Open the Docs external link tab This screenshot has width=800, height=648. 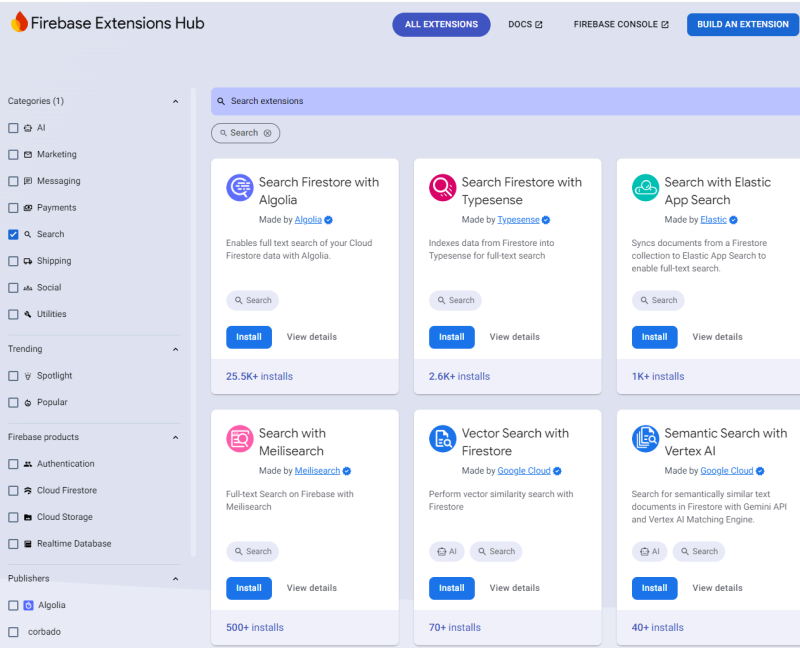pyautogui.click(x=525, y=24)
